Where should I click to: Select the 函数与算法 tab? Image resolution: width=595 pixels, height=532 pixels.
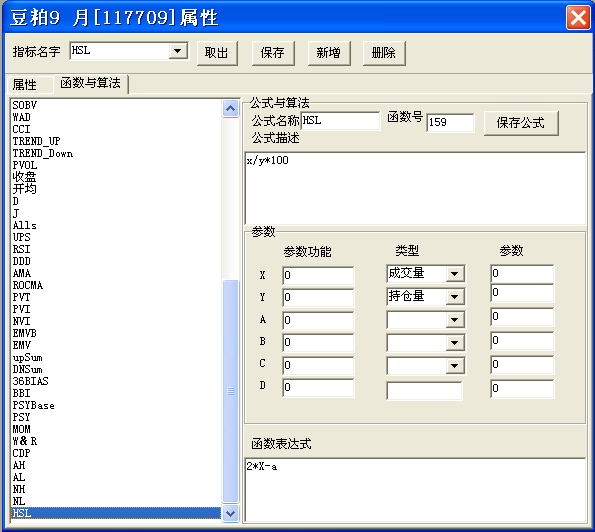pos(91,83)
